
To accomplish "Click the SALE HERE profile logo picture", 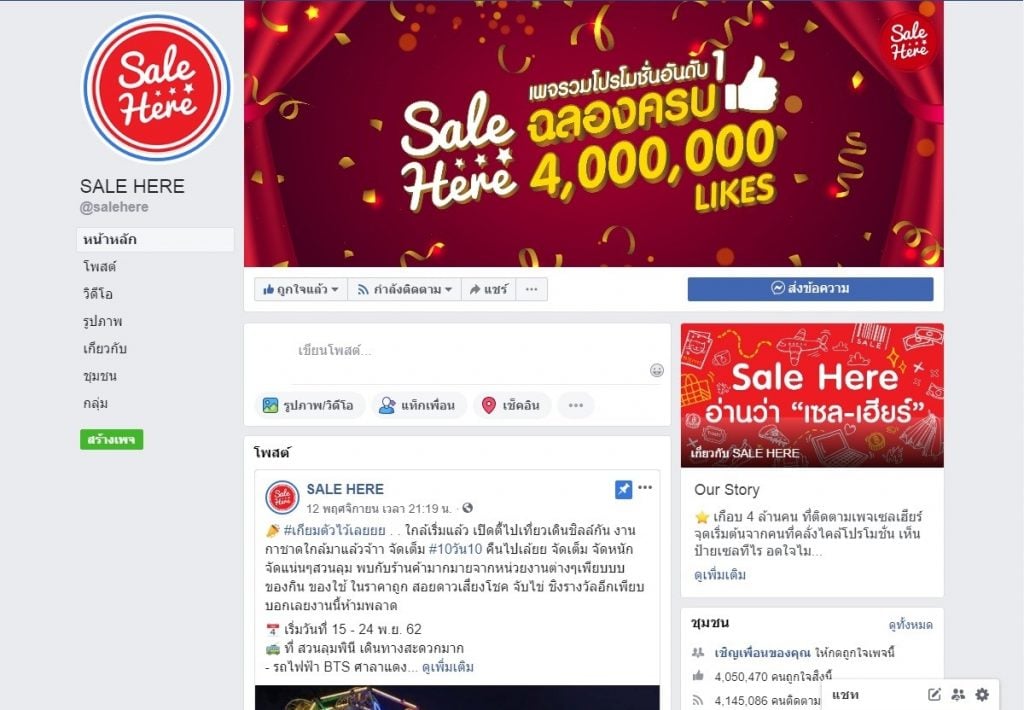I will pos(157,88).
